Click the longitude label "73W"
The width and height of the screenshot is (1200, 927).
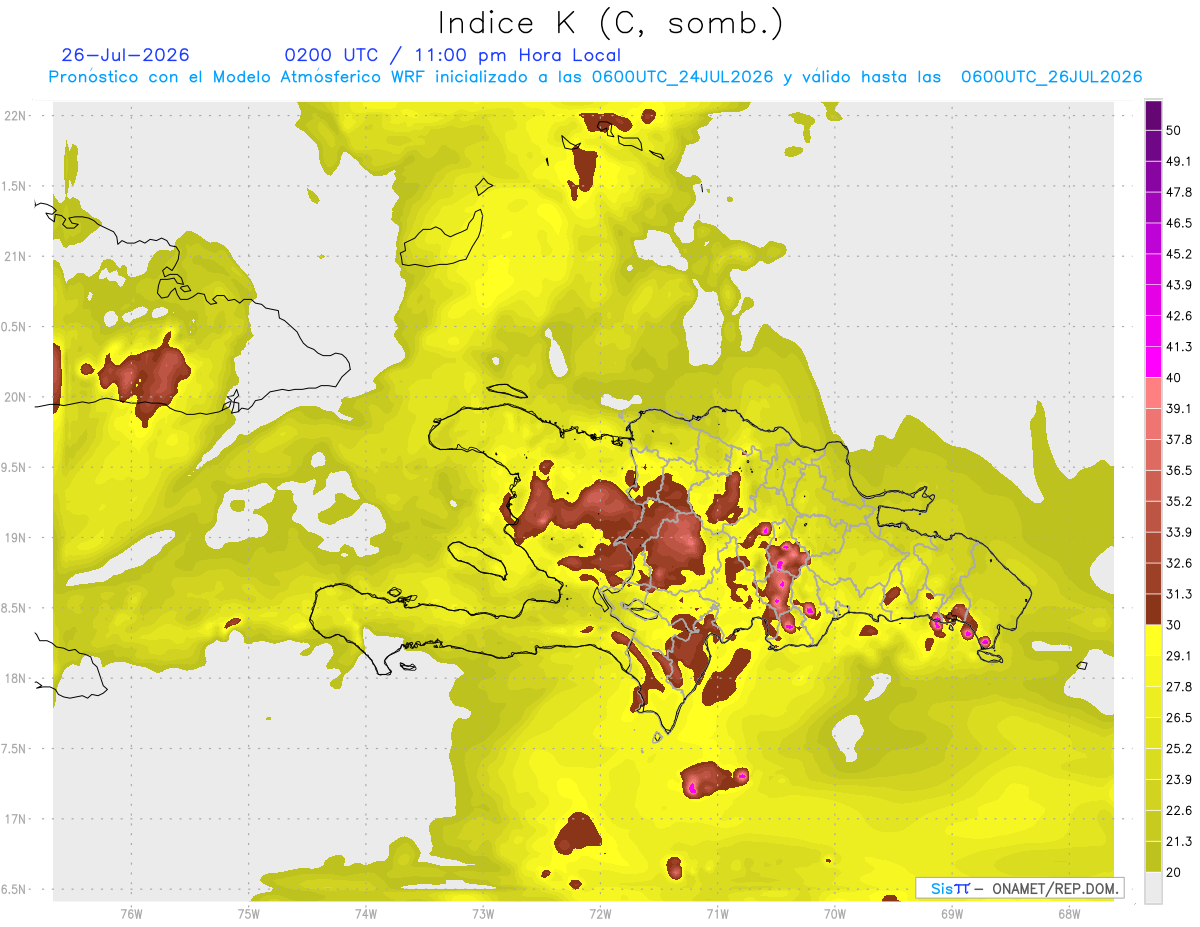483,913
